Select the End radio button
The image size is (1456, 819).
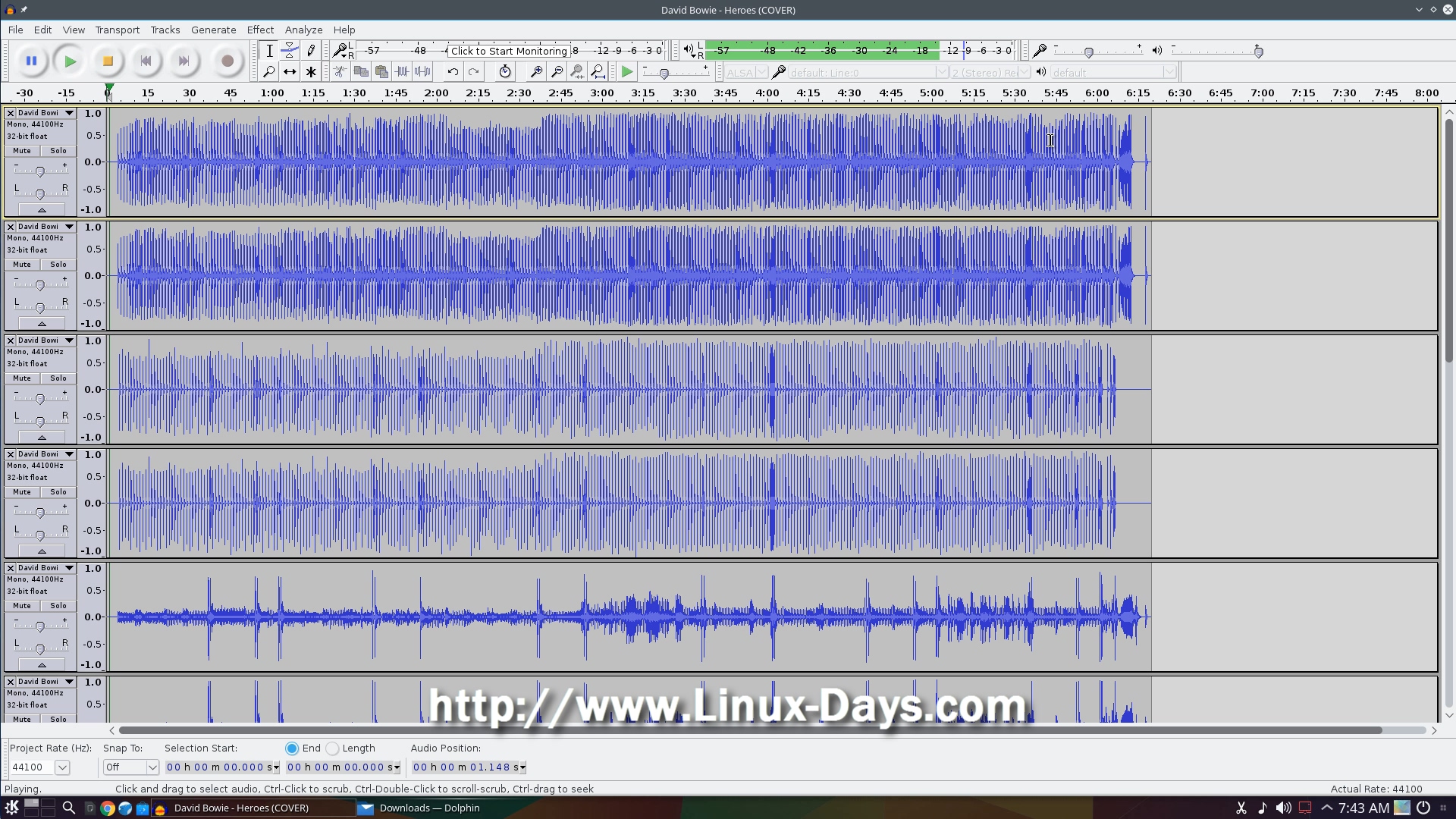coord(292,748)
